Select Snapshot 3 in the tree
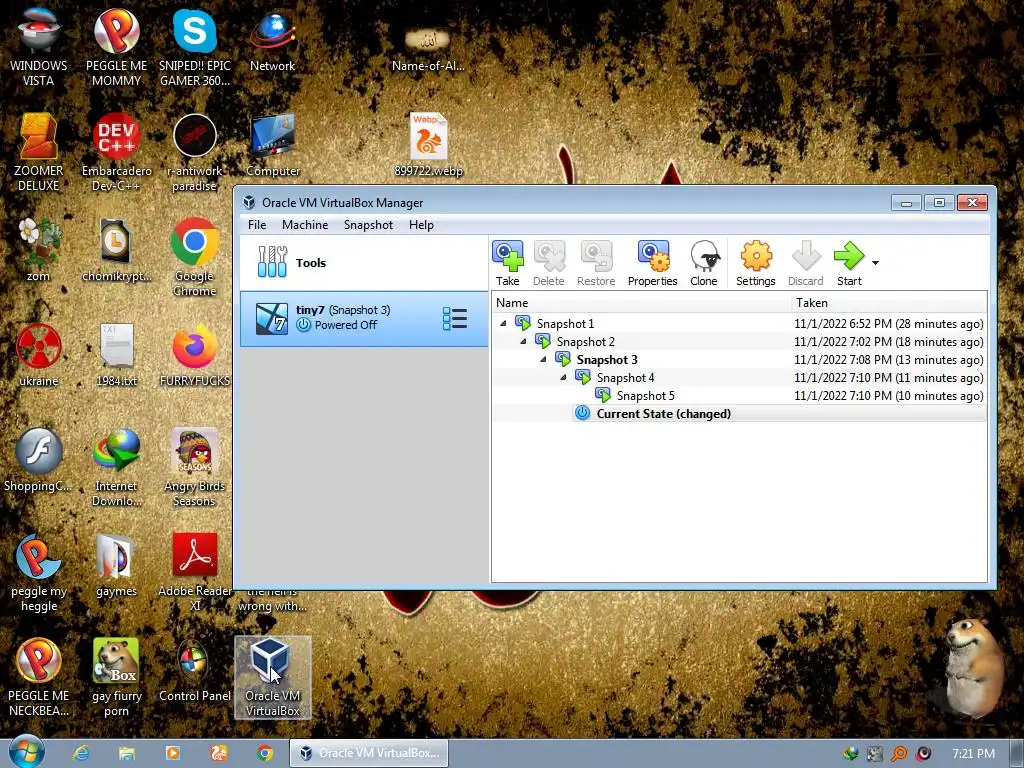This screenshot has width=1024, height=768. (x=607, y=360)
